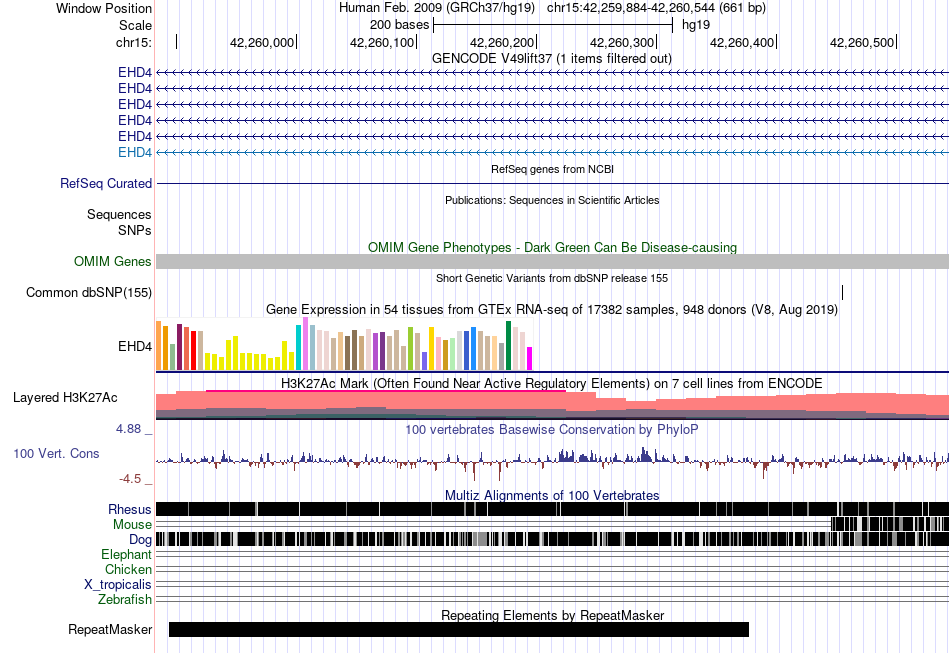The width and height of the screenshot is (950, 653).
Task: Click the Dog alignment row label
Action: [140, 540]
